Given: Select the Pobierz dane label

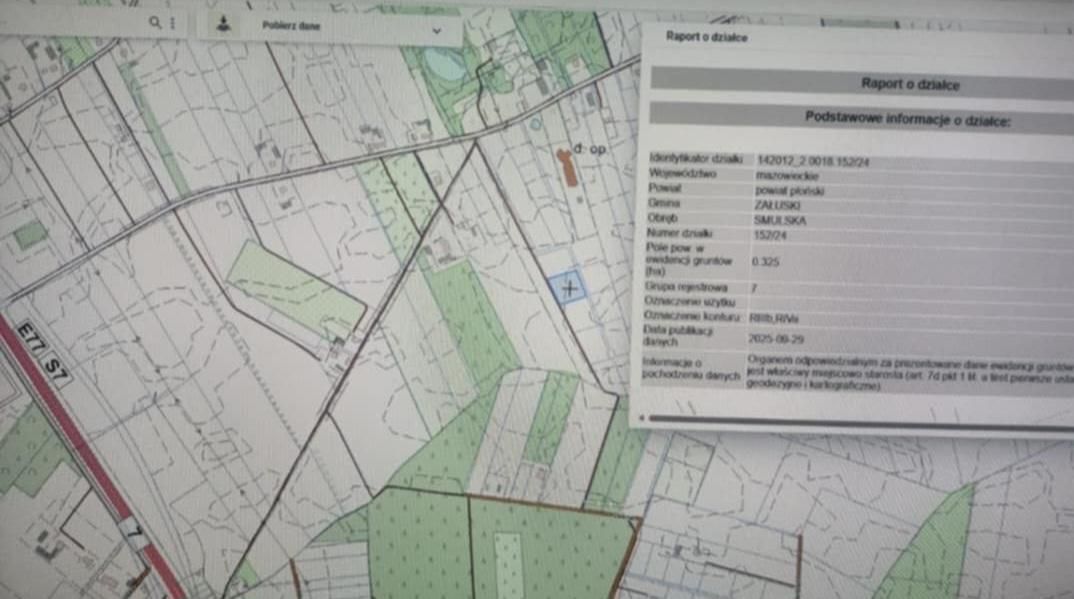Looking at the screenshot, I should (291, 25).
